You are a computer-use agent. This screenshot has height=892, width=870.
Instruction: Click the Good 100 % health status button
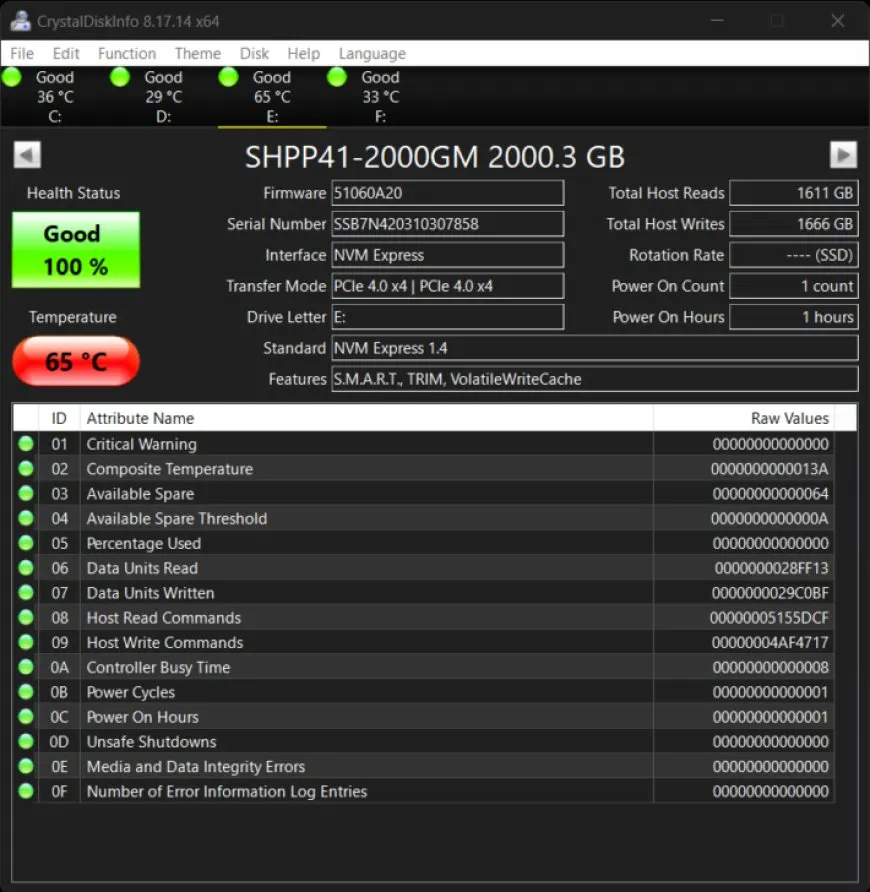(76, 250)
